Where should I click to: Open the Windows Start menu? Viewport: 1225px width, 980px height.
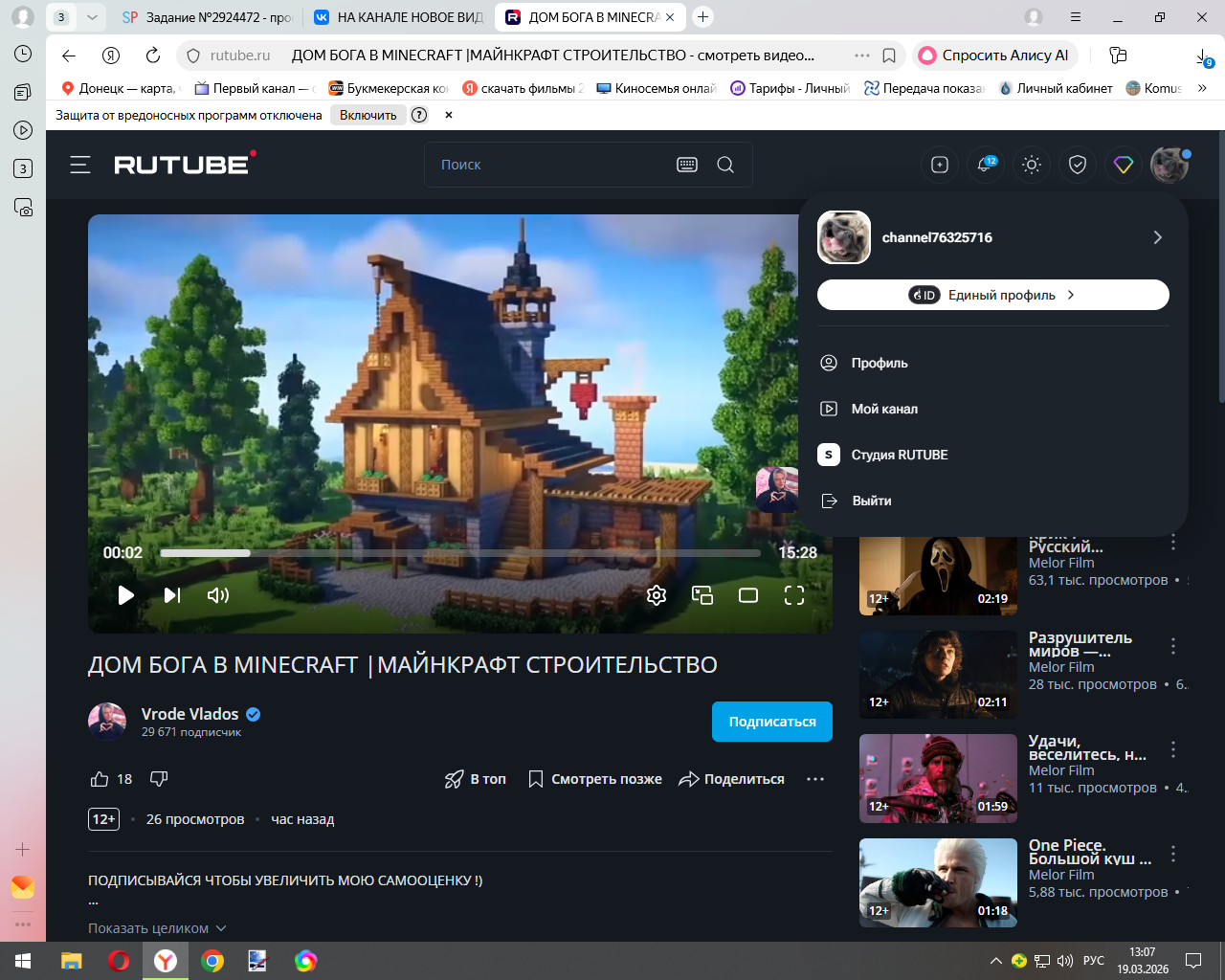pos(23,961)
